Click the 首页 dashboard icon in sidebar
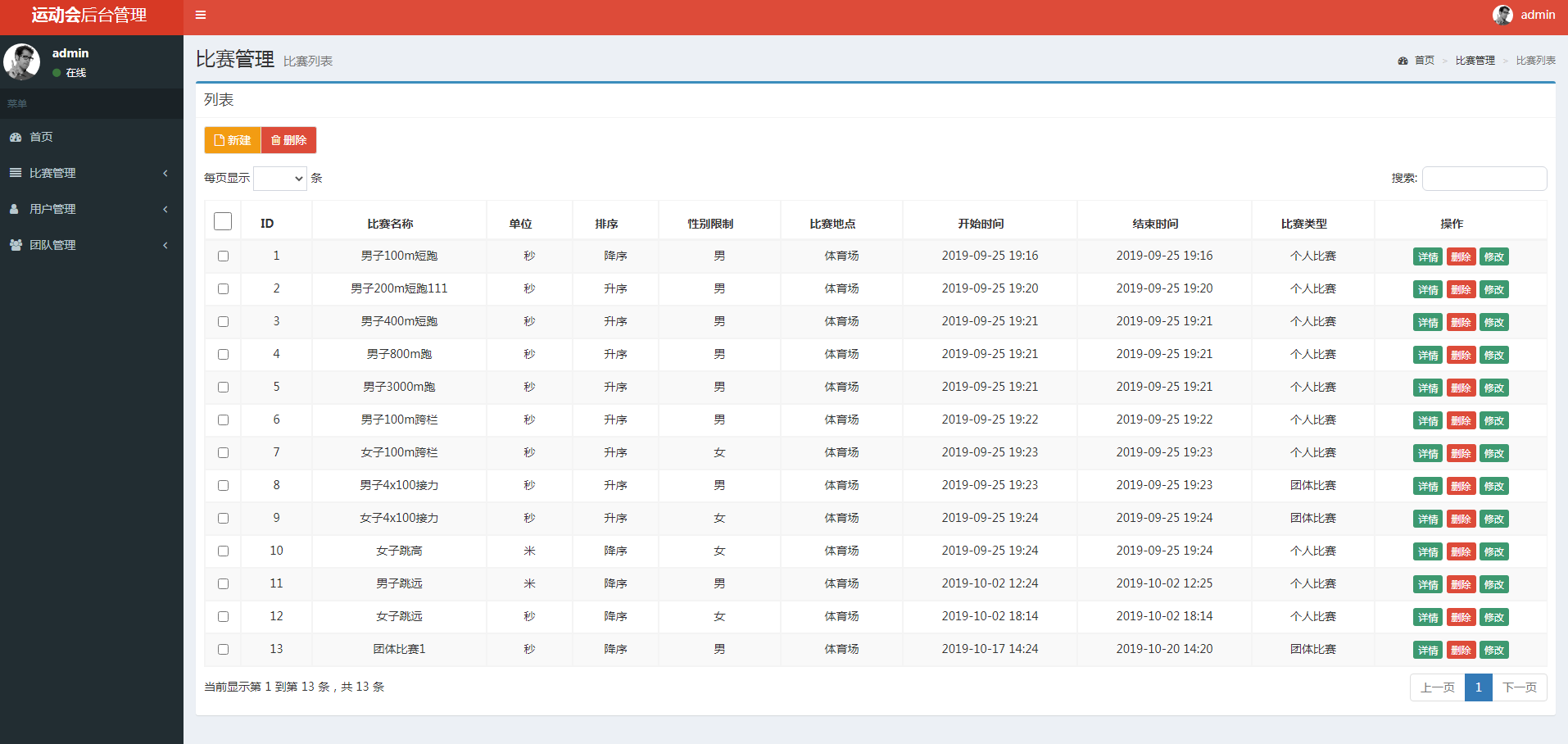The height and width of the screenshot is (744, 1568). coord(16,137)
